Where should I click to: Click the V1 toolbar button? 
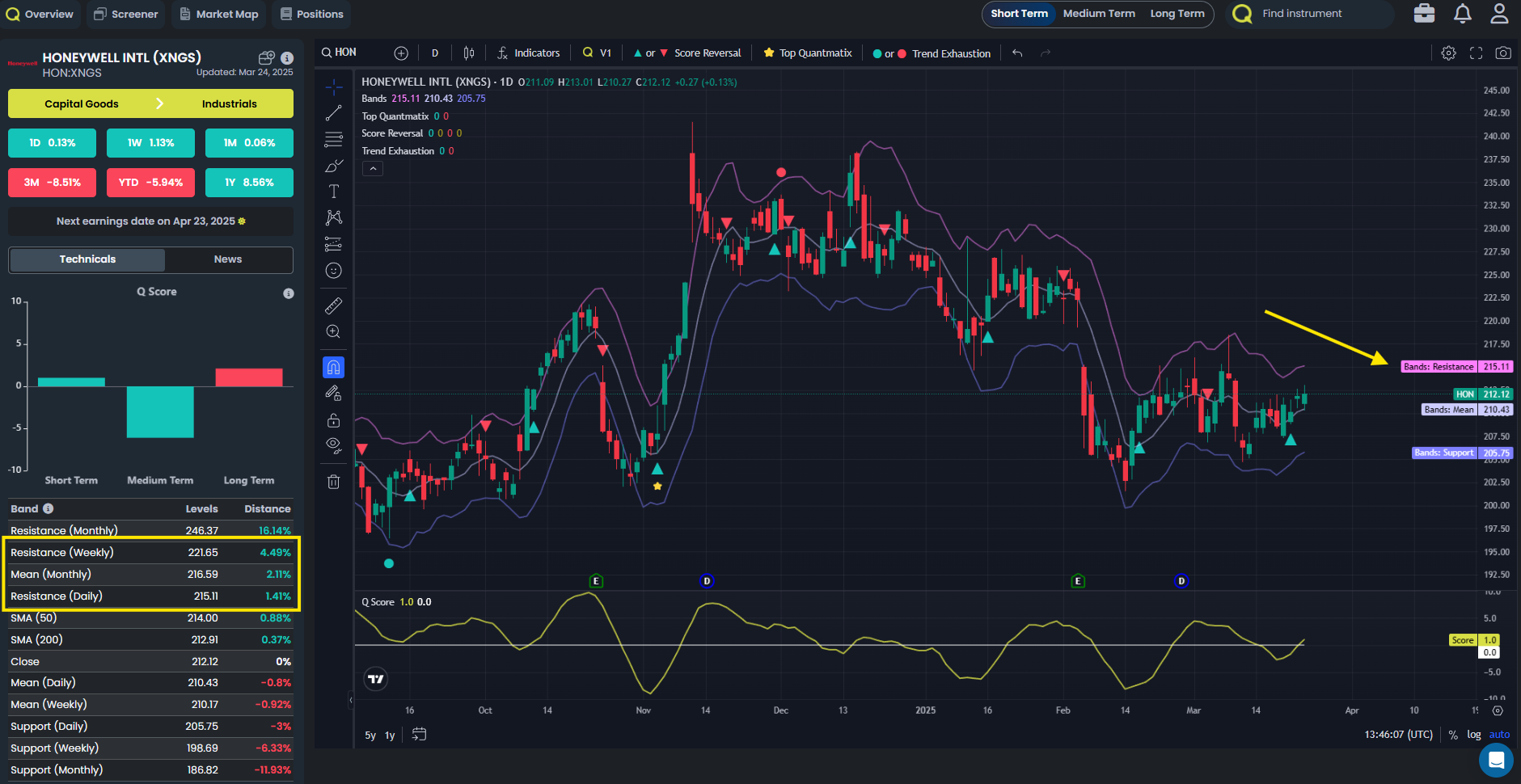pyautogui.click(x=597, y=53)
